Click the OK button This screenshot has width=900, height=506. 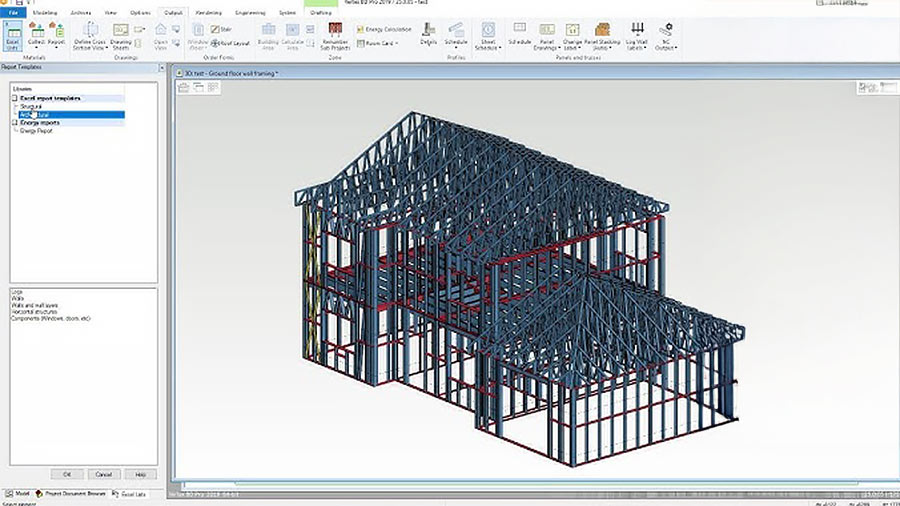click(x=66, y=473)
